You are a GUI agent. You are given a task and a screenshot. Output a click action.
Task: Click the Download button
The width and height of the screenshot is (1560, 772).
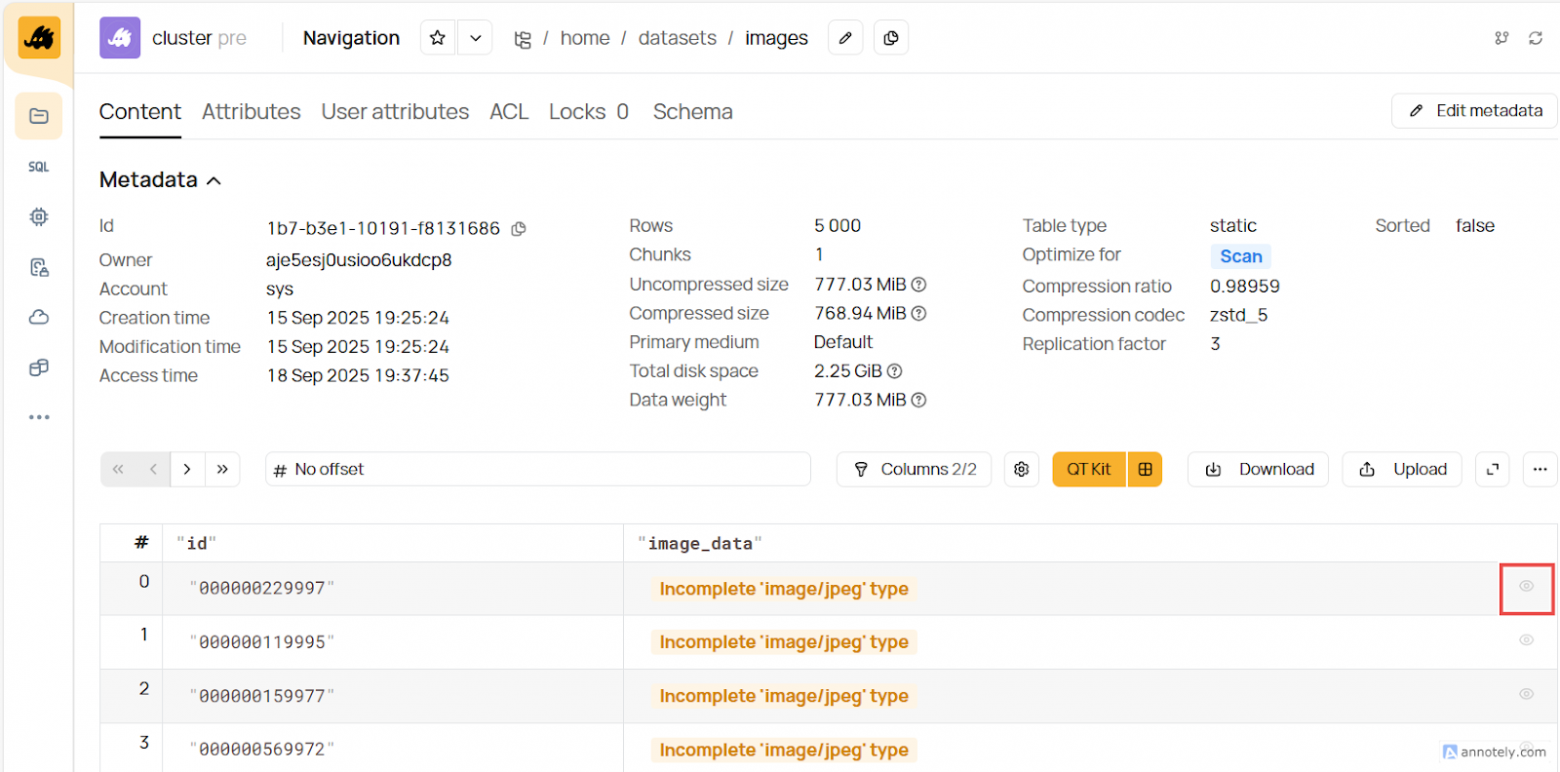pos(1257,469)
